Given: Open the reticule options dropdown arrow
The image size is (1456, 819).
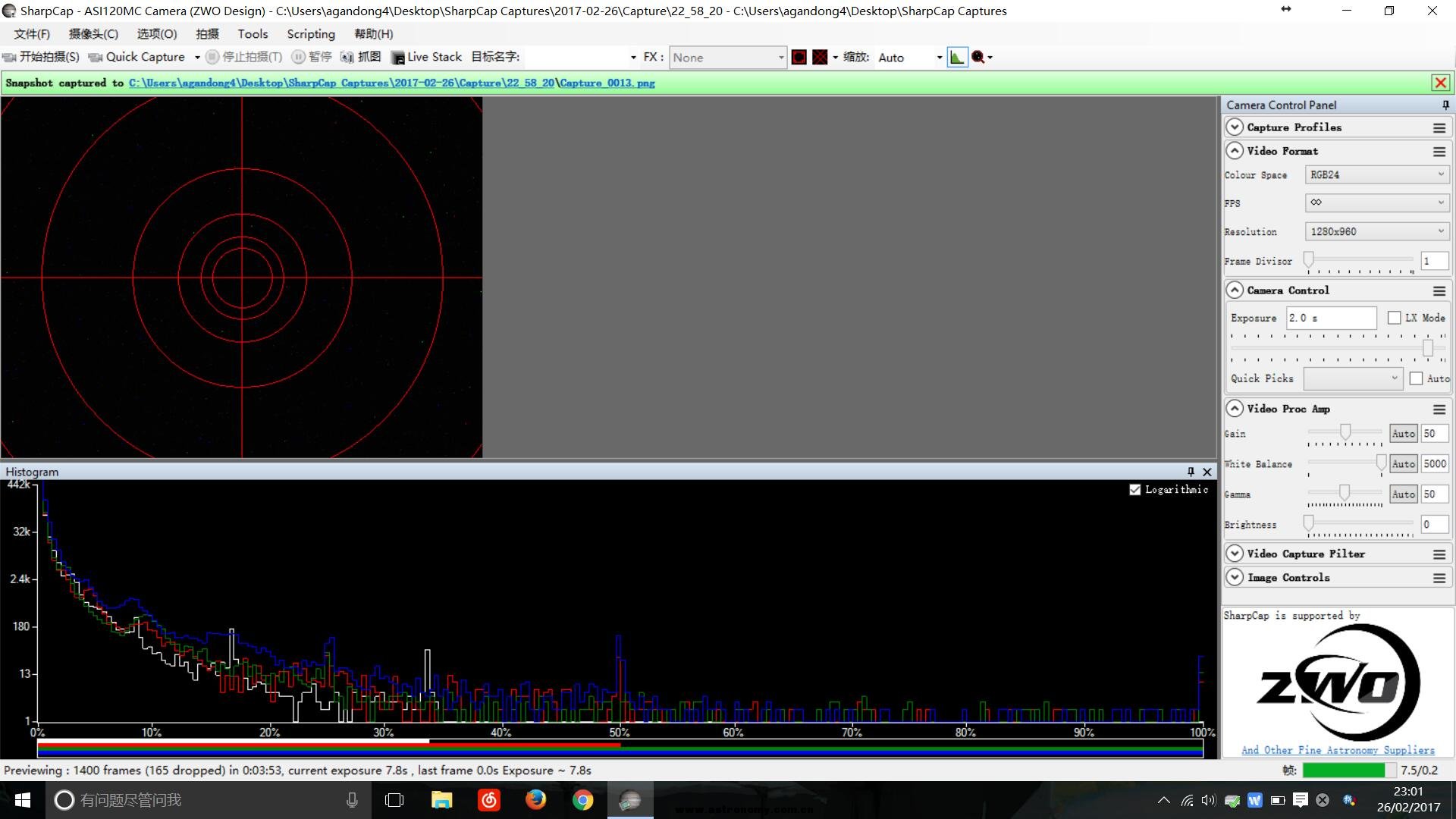Looking at the screenshot, I should tap(835, 58).
